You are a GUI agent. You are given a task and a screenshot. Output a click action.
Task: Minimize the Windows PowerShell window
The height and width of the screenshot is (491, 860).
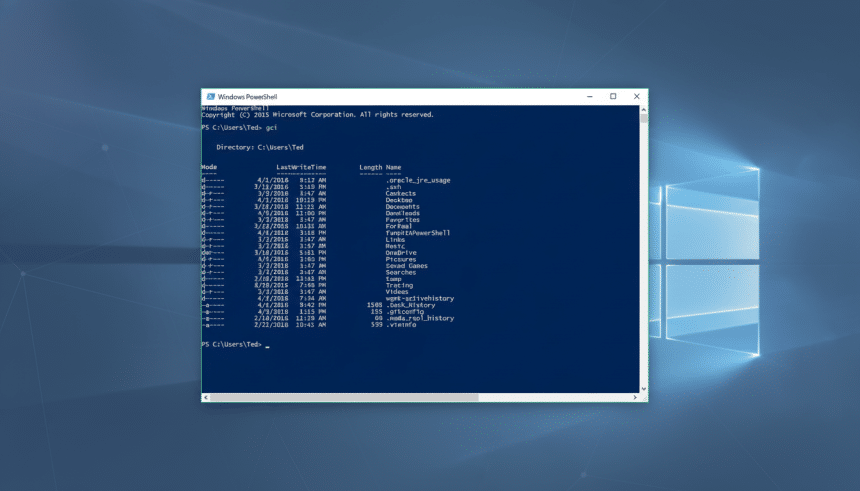click(586, 97)
